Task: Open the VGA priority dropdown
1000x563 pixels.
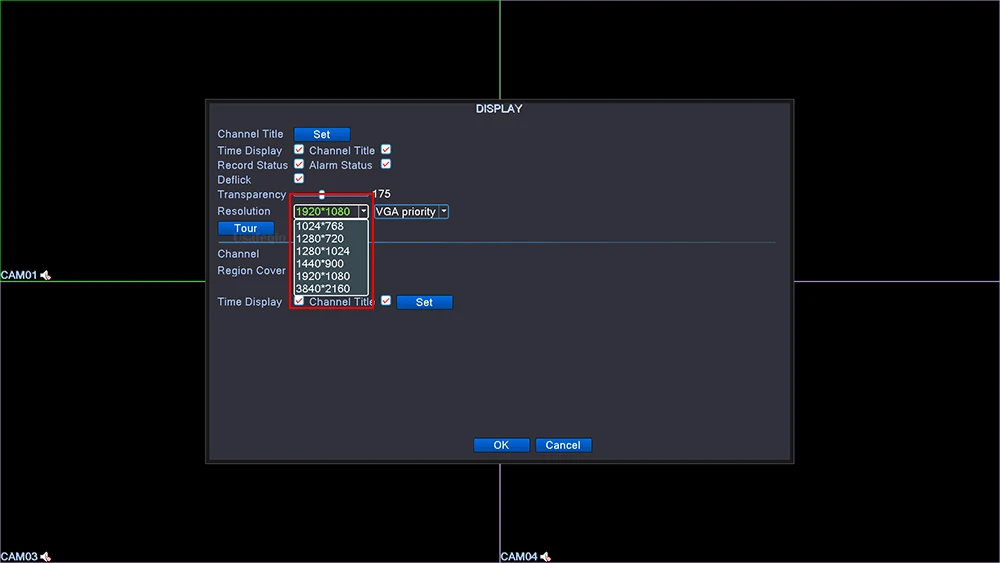Action: click(411, 212)
